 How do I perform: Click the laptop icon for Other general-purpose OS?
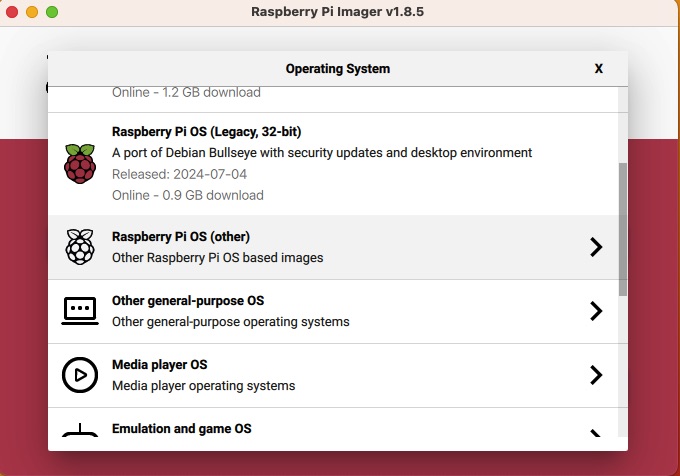80,311
